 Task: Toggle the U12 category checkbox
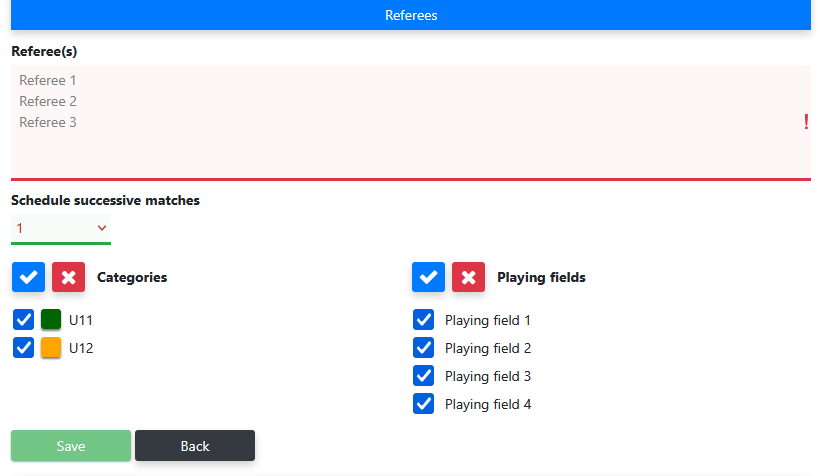(x=24, y=348)
